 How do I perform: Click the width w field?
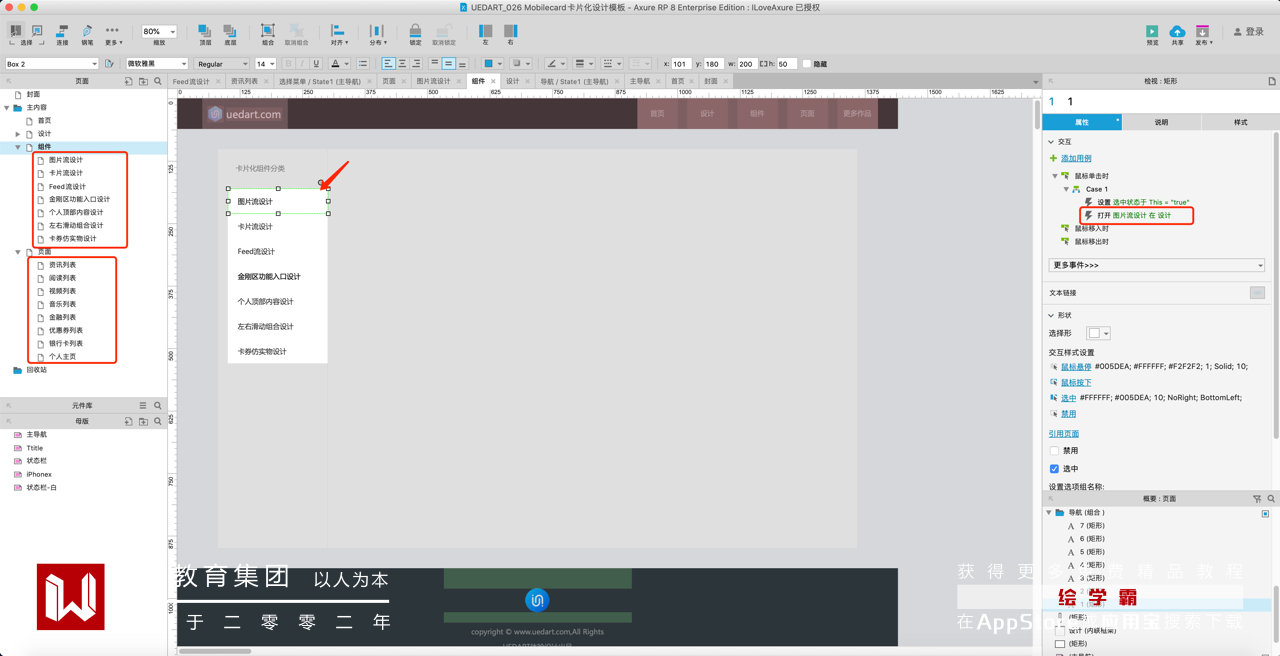coord(746,64)
